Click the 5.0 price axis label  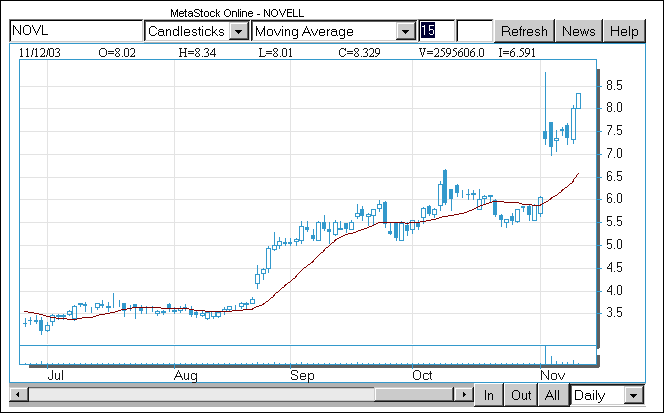coord(614,244)
